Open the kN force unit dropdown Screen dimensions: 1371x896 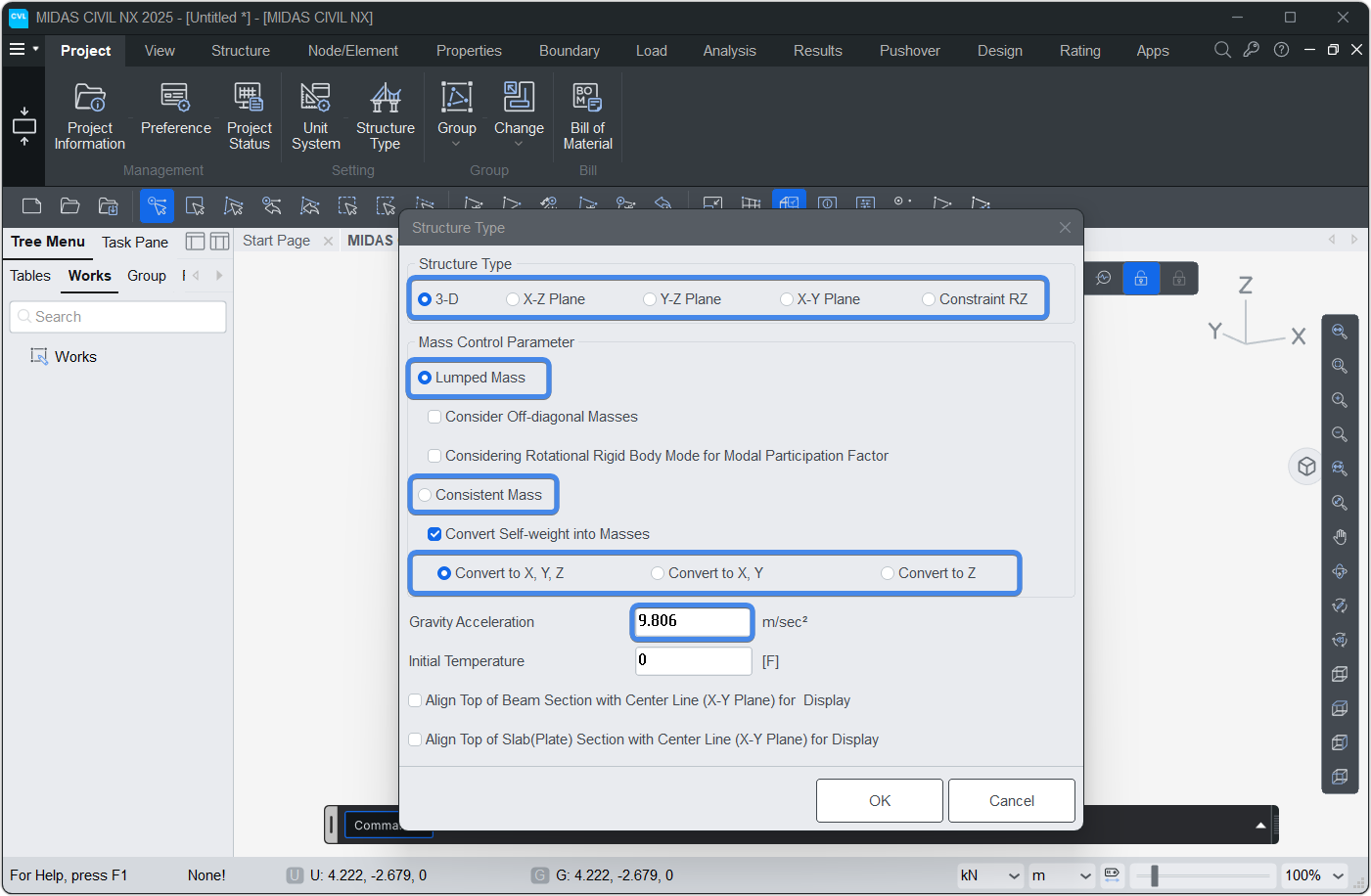tap(990, 874)
